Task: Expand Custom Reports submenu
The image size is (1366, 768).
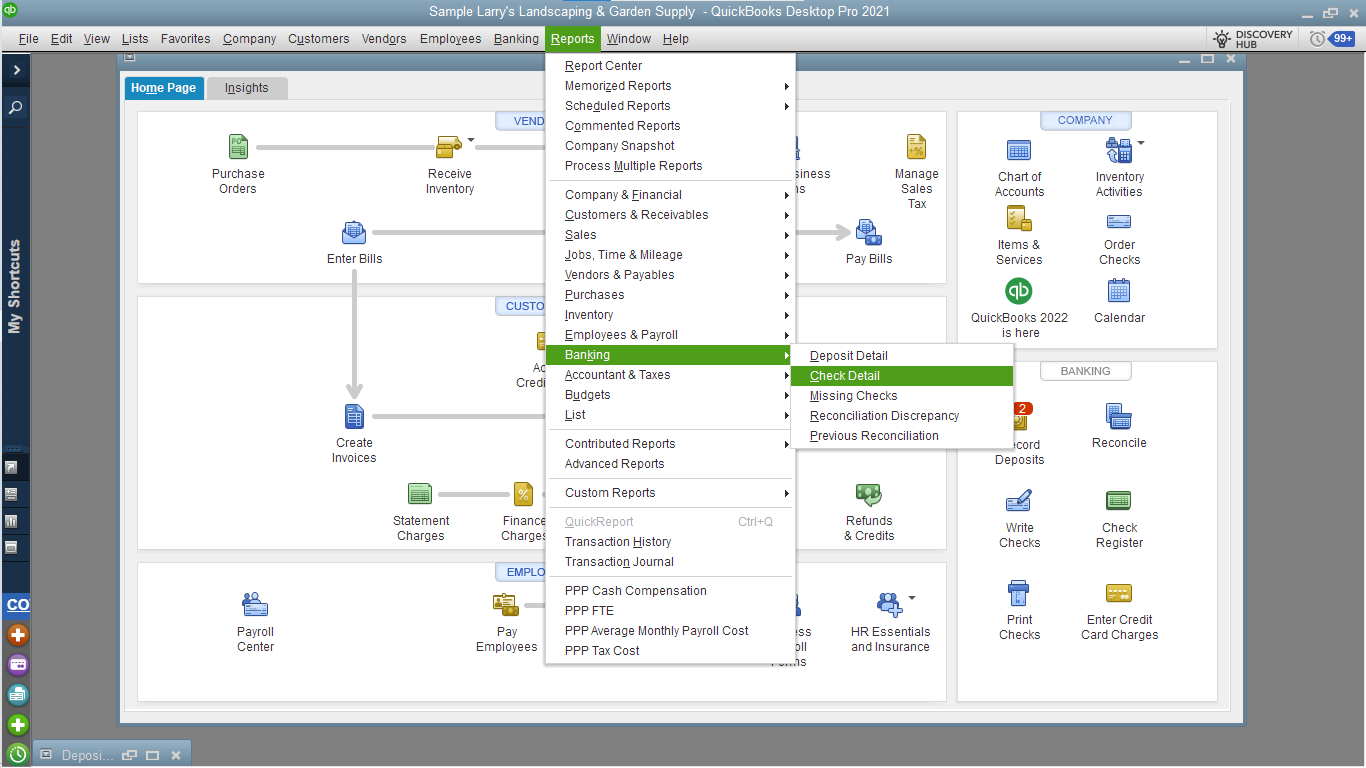Action: click(x=671, y=493)
